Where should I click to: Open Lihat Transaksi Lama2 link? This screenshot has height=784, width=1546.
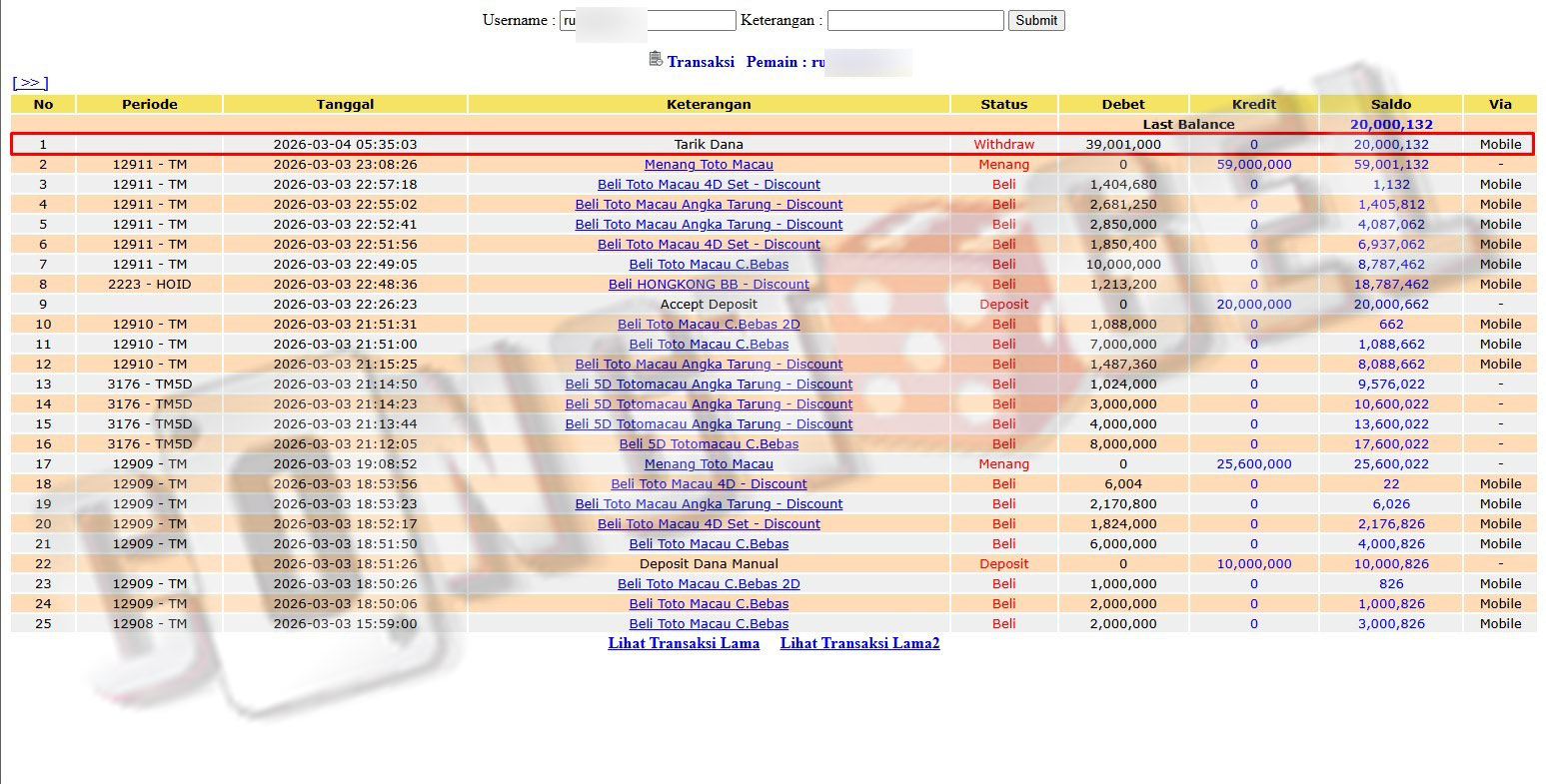(859, 643)
